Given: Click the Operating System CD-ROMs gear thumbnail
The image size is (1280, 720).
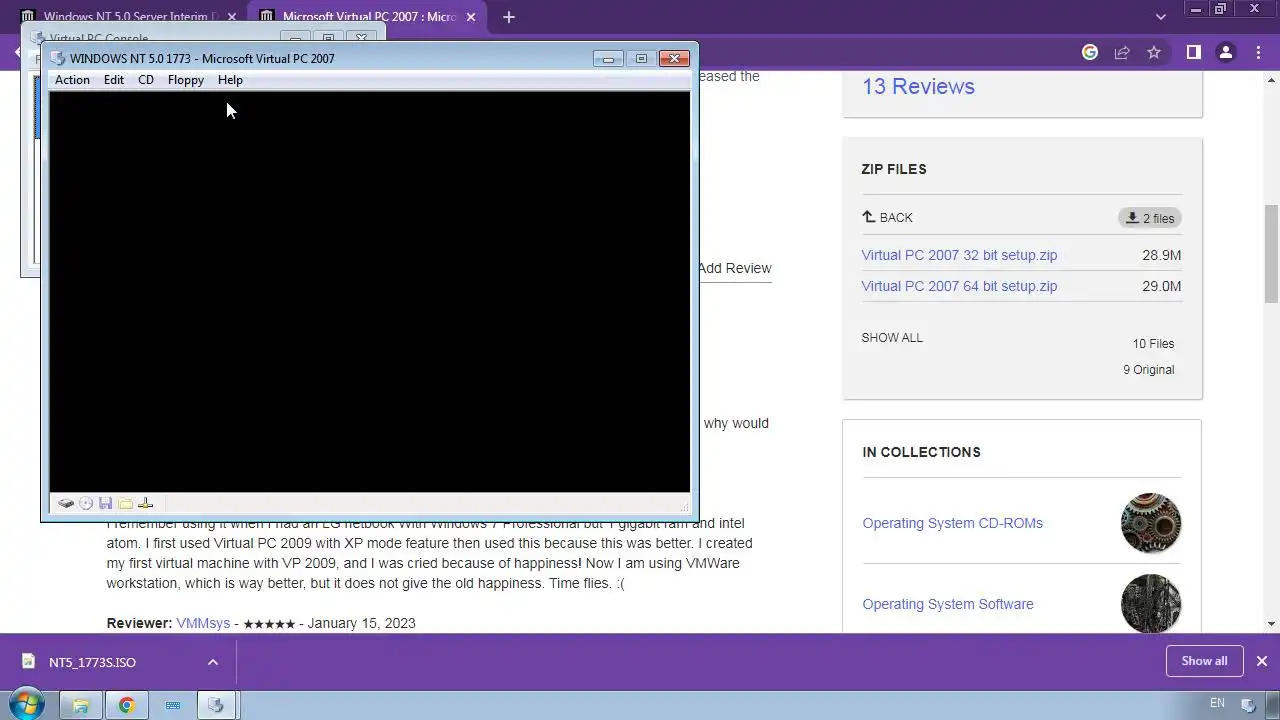Looking at the screenshot, I should click(1151, 523).
